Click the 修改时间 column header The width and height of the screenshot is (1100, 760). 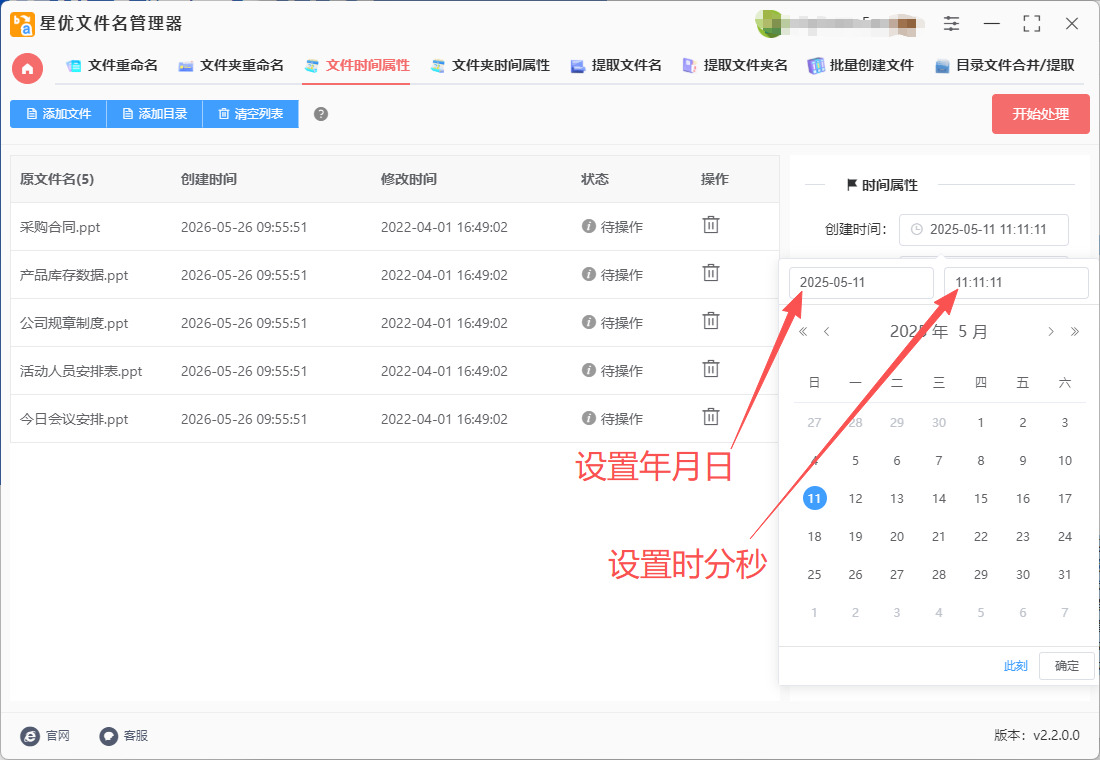tap(409, 179)
